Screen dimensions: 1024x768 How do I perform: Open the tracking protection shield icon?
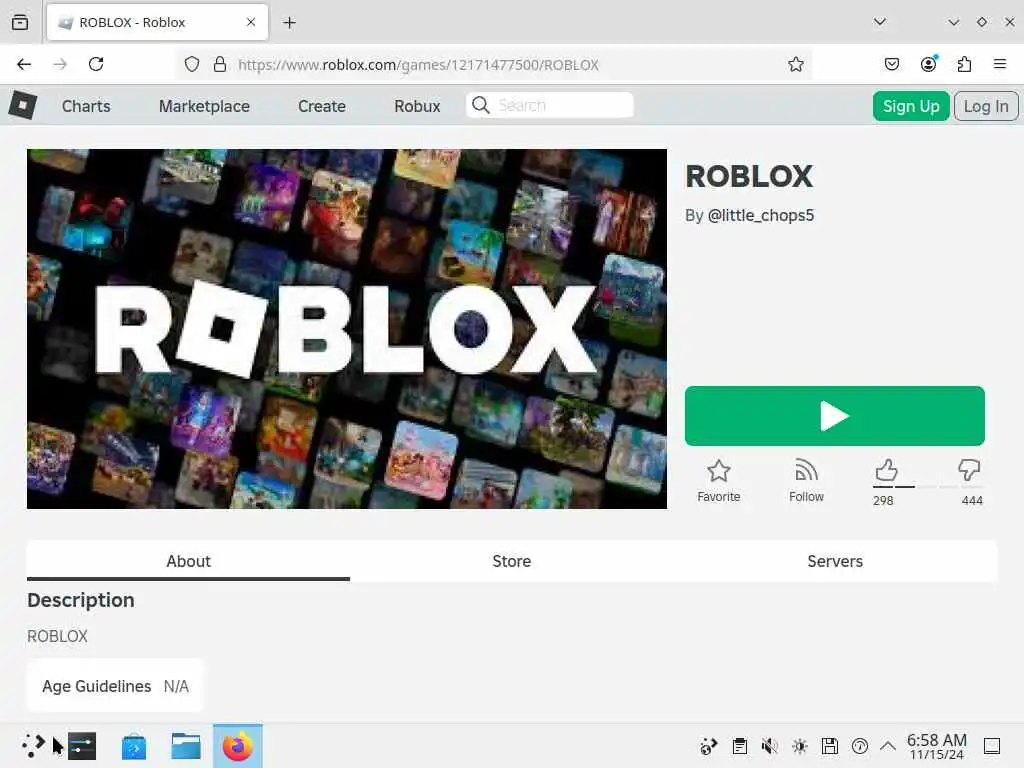point(191,64)
